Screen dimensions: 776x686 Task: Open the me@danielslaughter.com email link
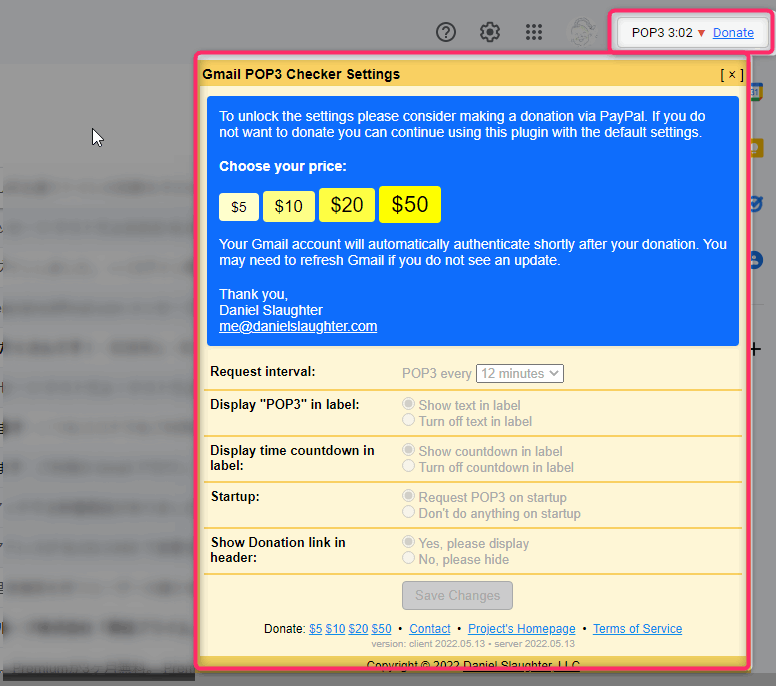(x=298, y=326)
